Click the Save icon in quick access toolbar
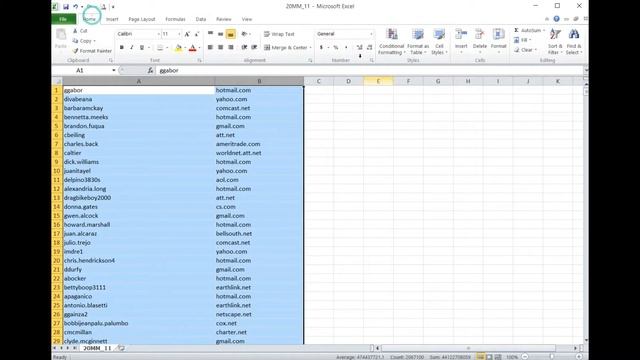This screenshot has height=360, width=640. click(x=66, y=7)
